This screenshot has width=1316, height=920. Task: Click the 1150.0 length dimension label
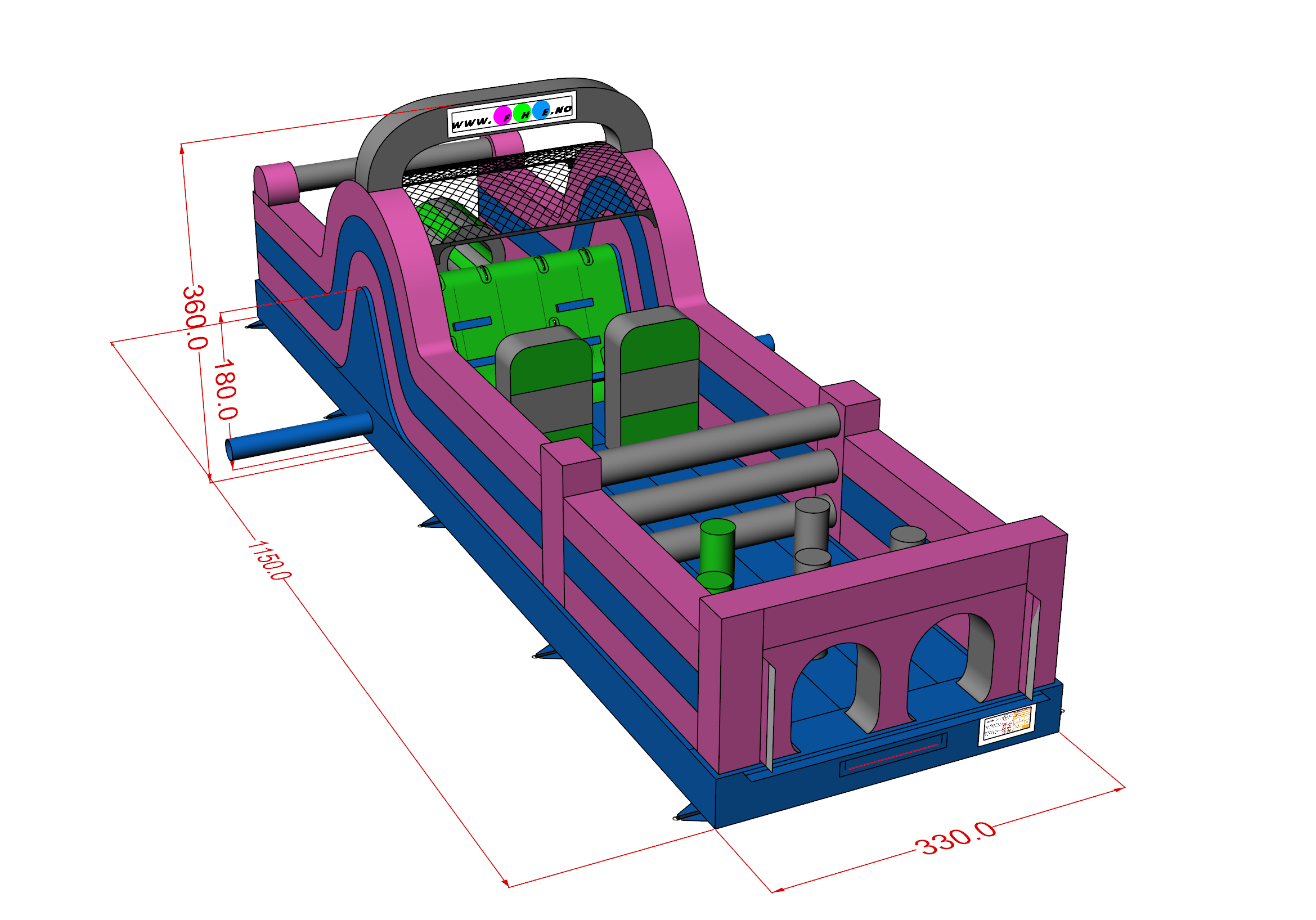(x=270, y=560)
